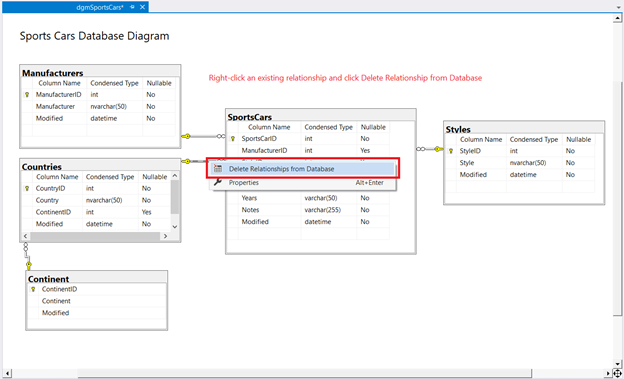Click the Countries table horizontal scrollbar thumb

pos(95,236)
